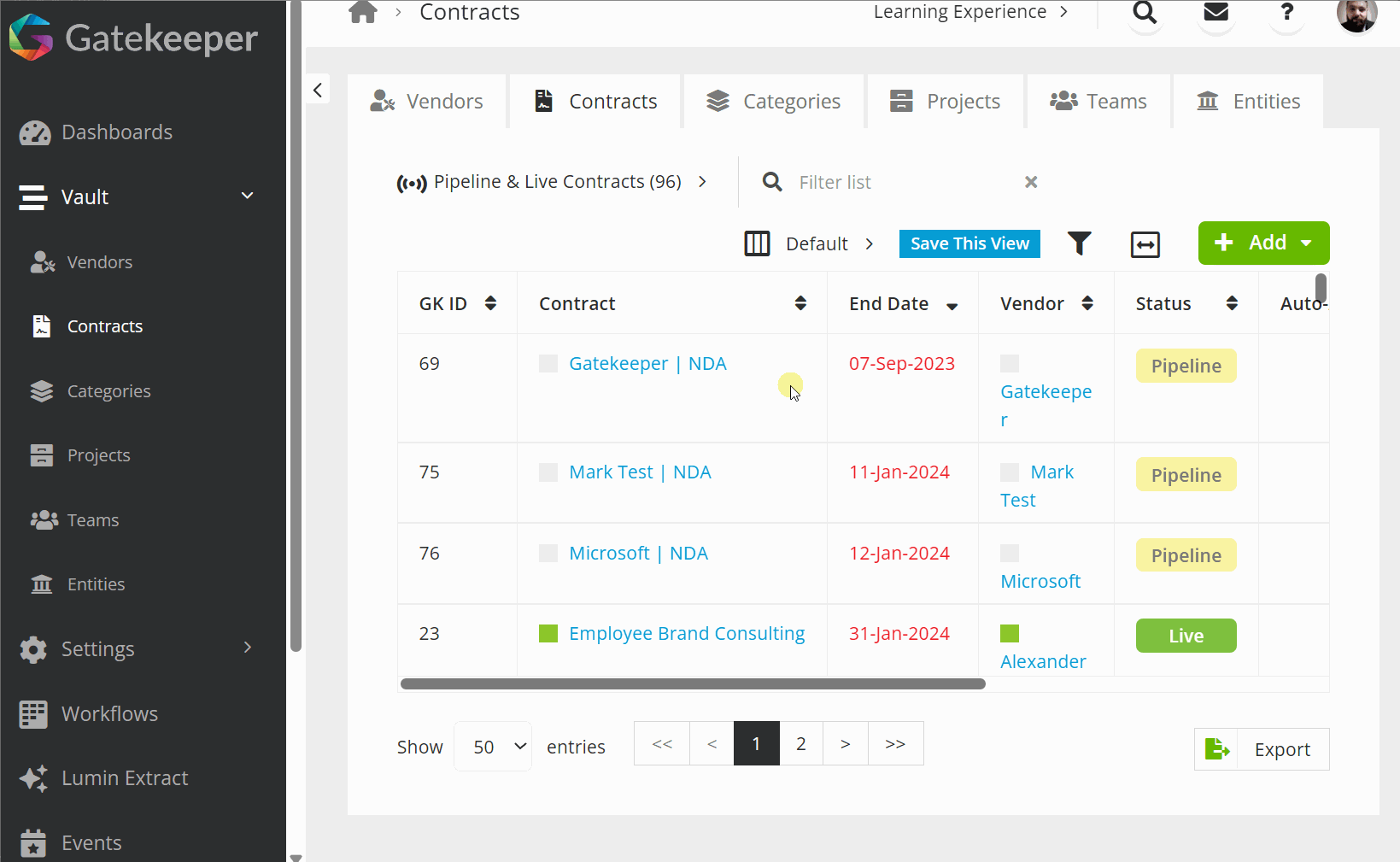Sort the Vendor column
1400x862 pixels.
[1087, 303]
